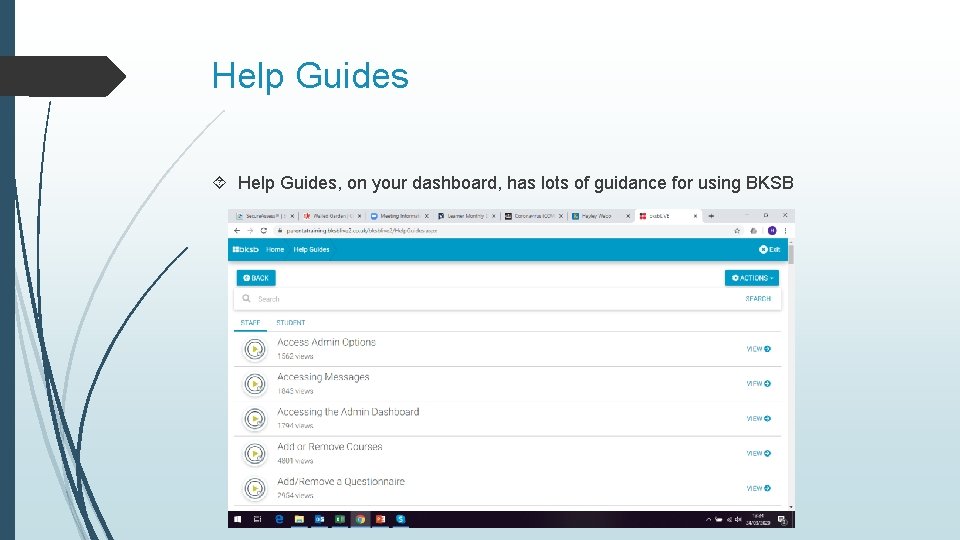Click the browser address bar URL
The image size is (960, 540).
[x=361, y=231]
